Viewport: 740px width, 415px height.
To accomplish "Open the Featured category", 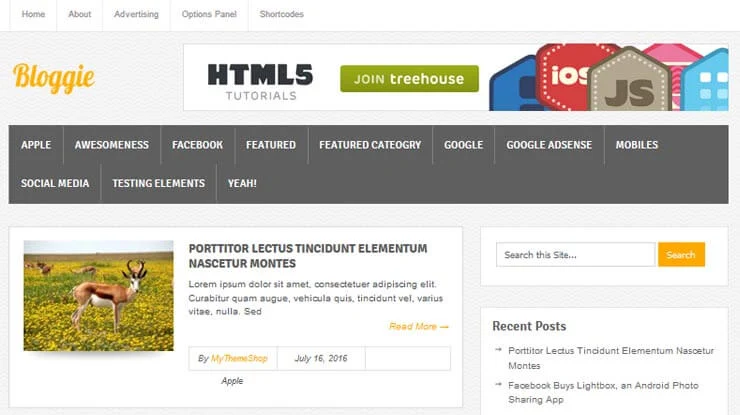I will 271,145.
